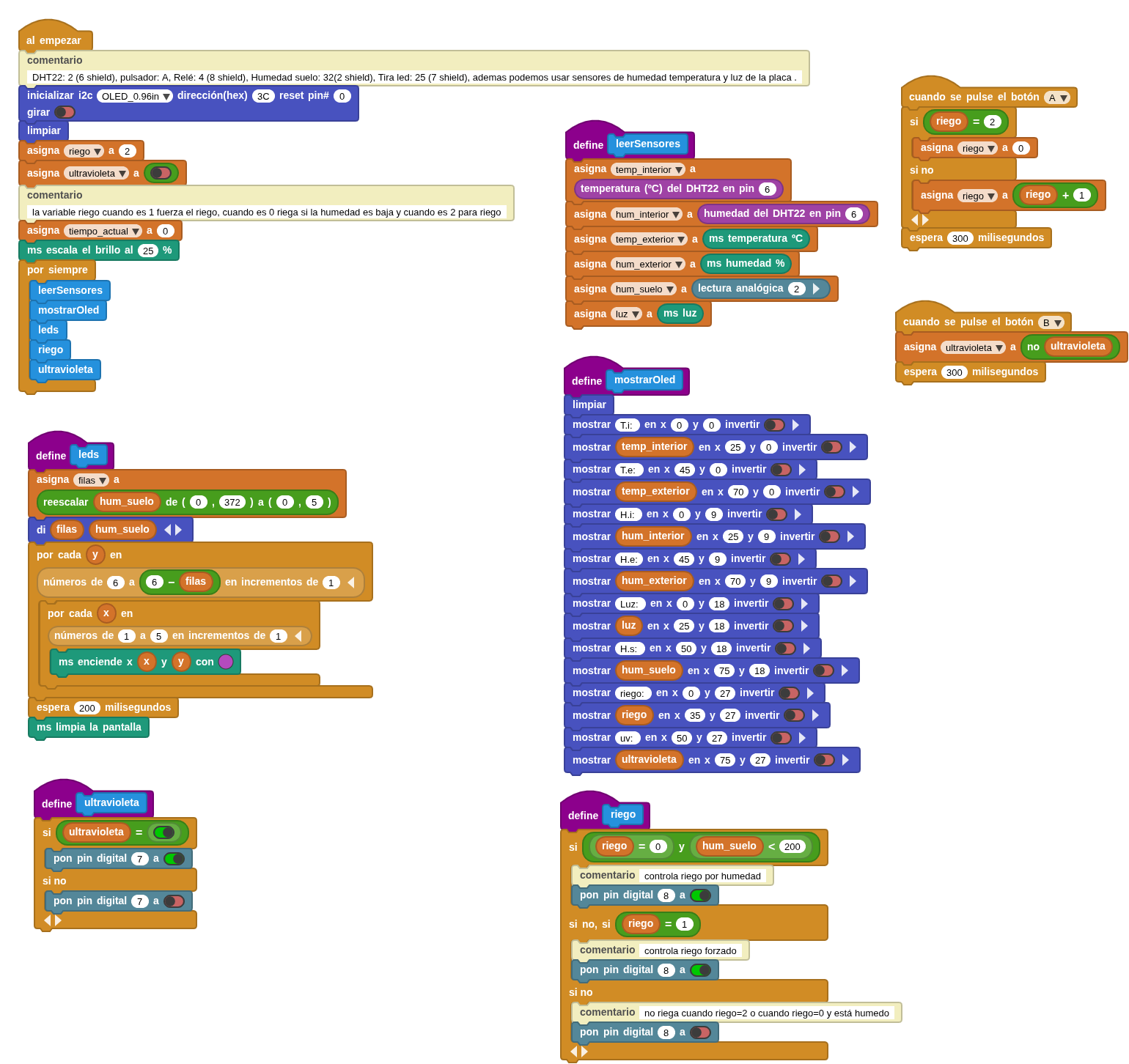1129x1064 pixels.
Task: Expand arrow on 'mostrar Luz:' row
Action: tap(804, 604)
